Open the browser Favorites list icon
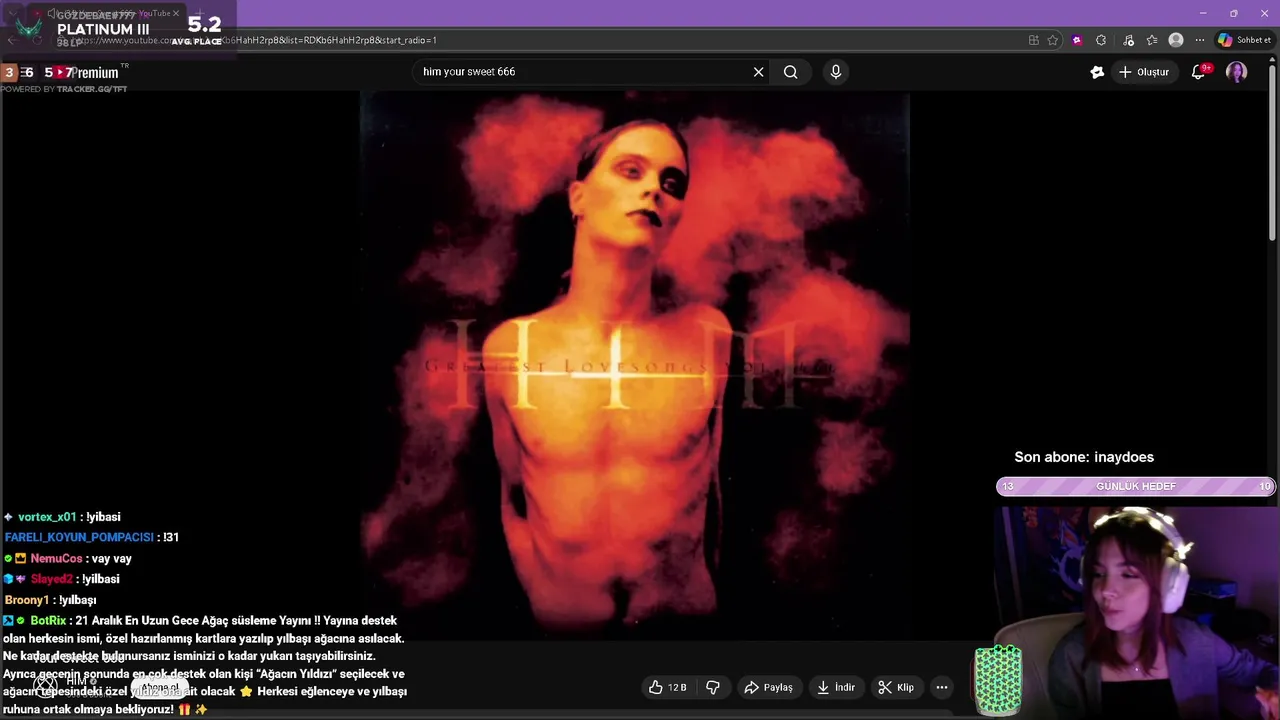Image resolution: width=1280 pixels, height=720 pixels. coord(1152,40)
